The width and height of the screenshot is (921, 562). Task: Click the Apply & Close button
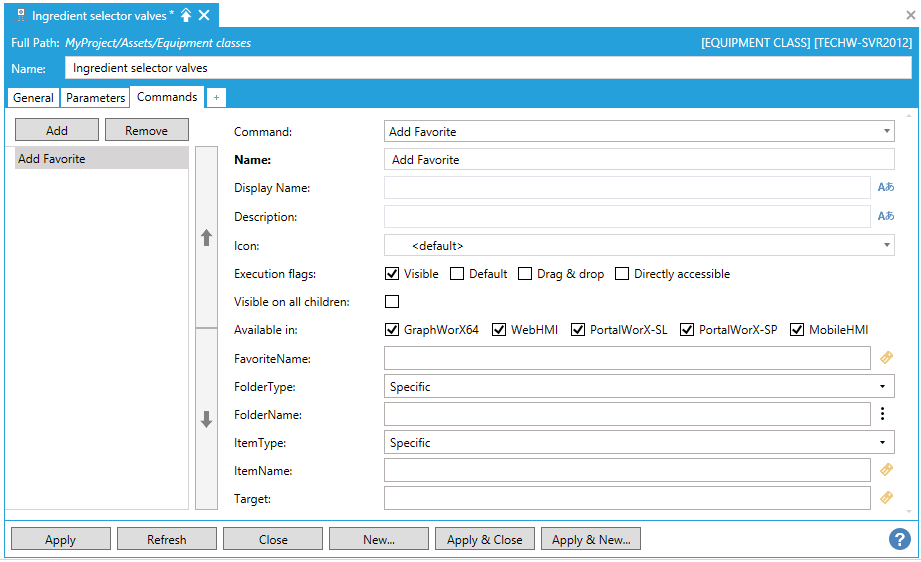pos(485,539)
